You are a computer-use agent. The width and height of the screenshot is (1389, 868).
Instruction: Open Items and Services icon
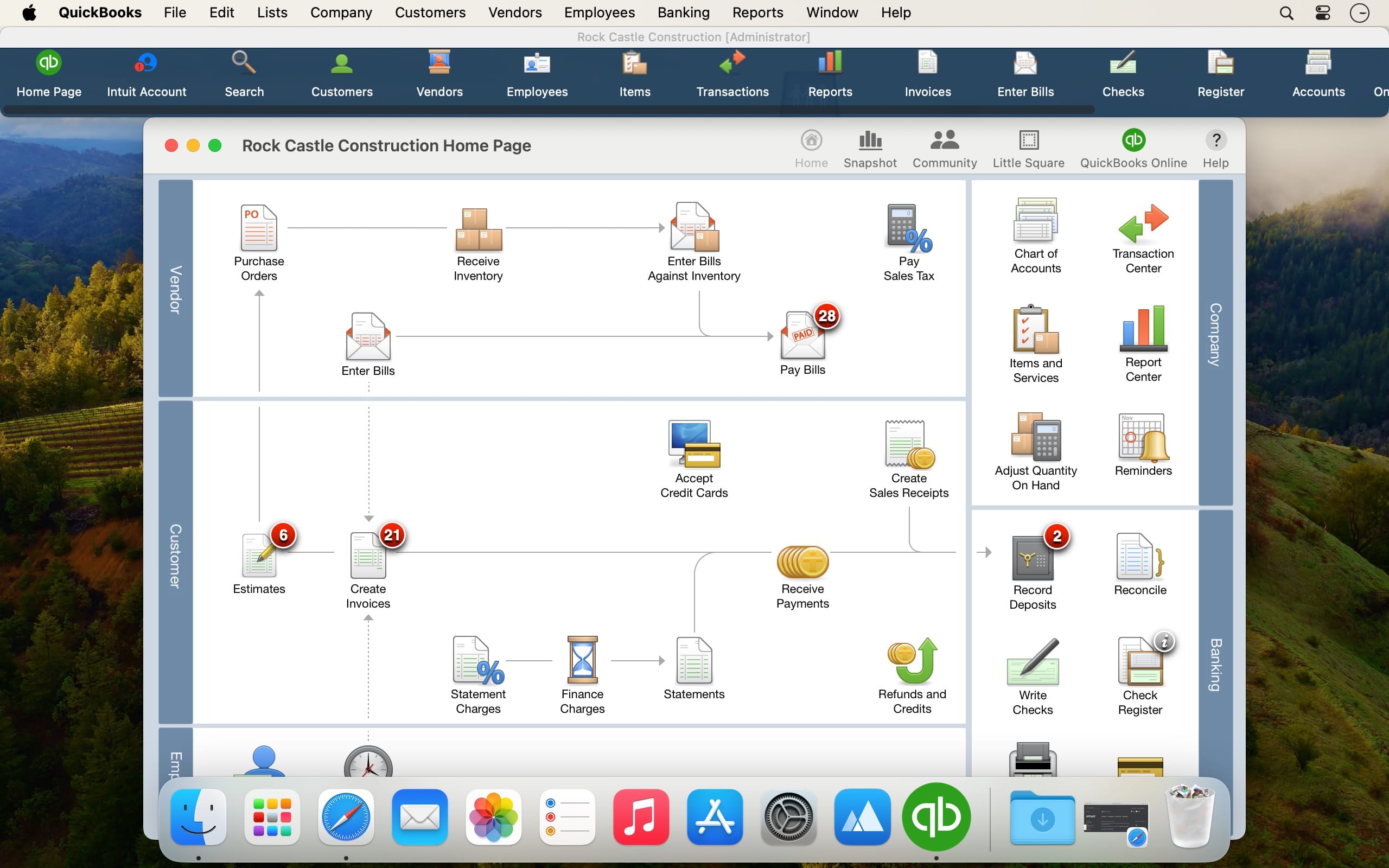coord(1035,329)
